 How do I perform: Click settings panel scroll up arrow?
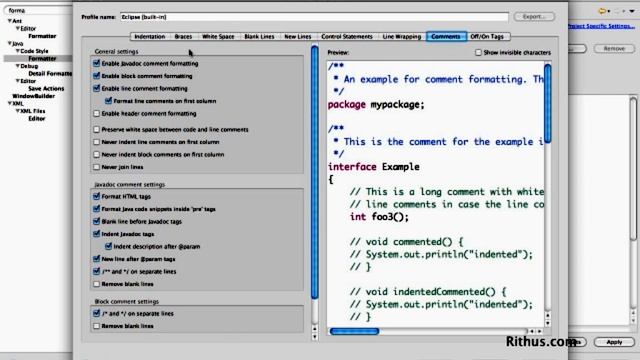click(x=315, y=329)
